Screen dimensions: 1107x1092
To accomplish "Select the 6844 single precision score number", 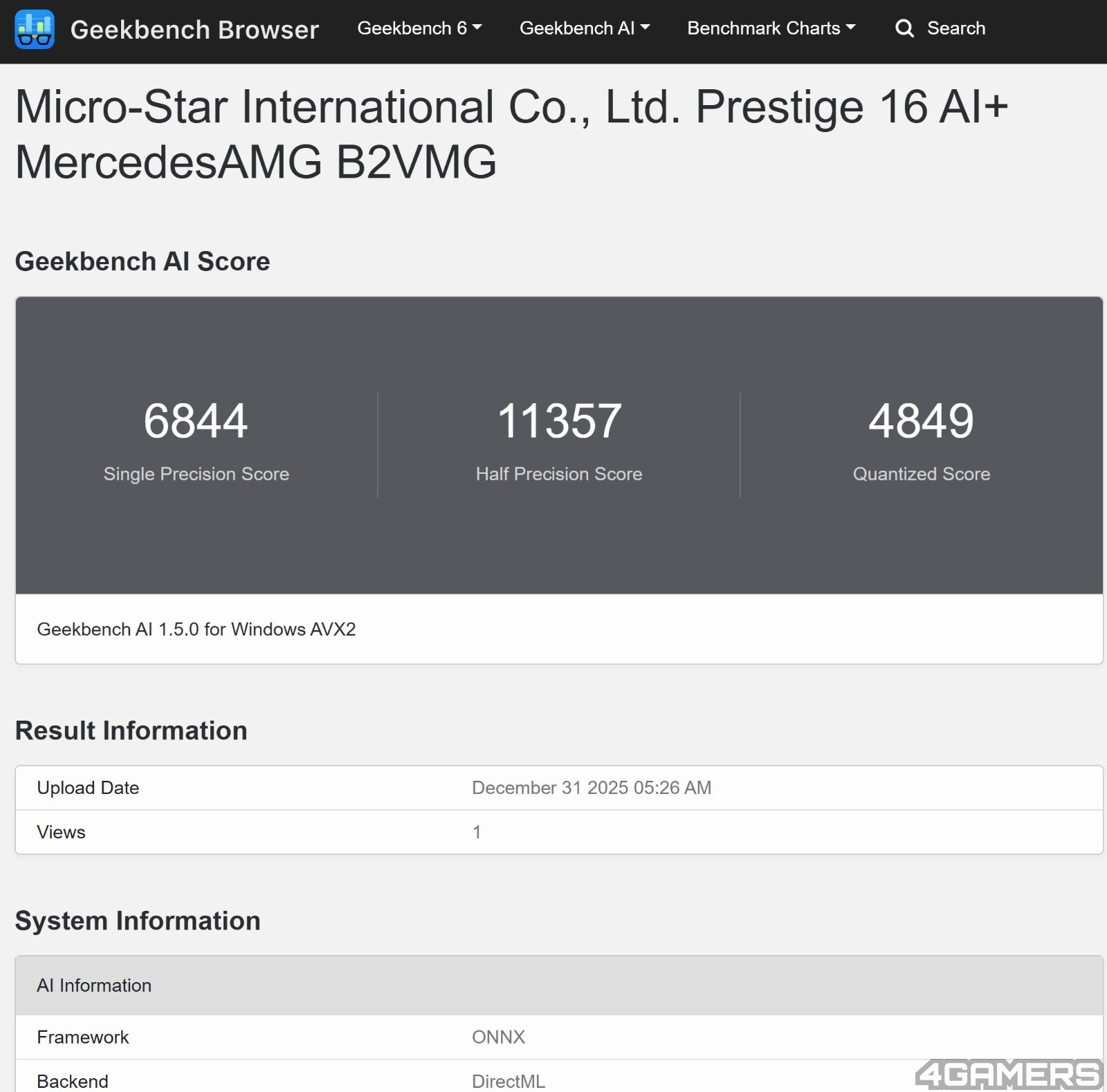I will (196, 420).
